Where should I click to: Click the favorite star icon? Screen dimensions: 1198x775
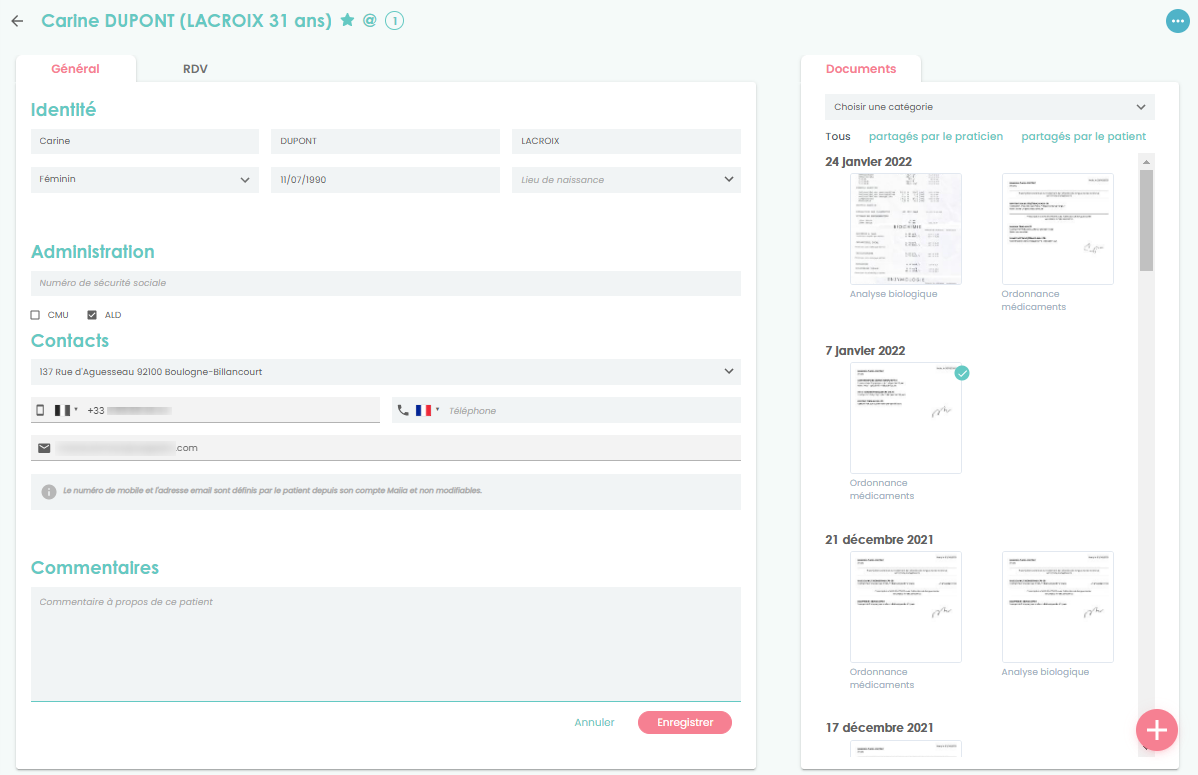(x=347, y=20)
